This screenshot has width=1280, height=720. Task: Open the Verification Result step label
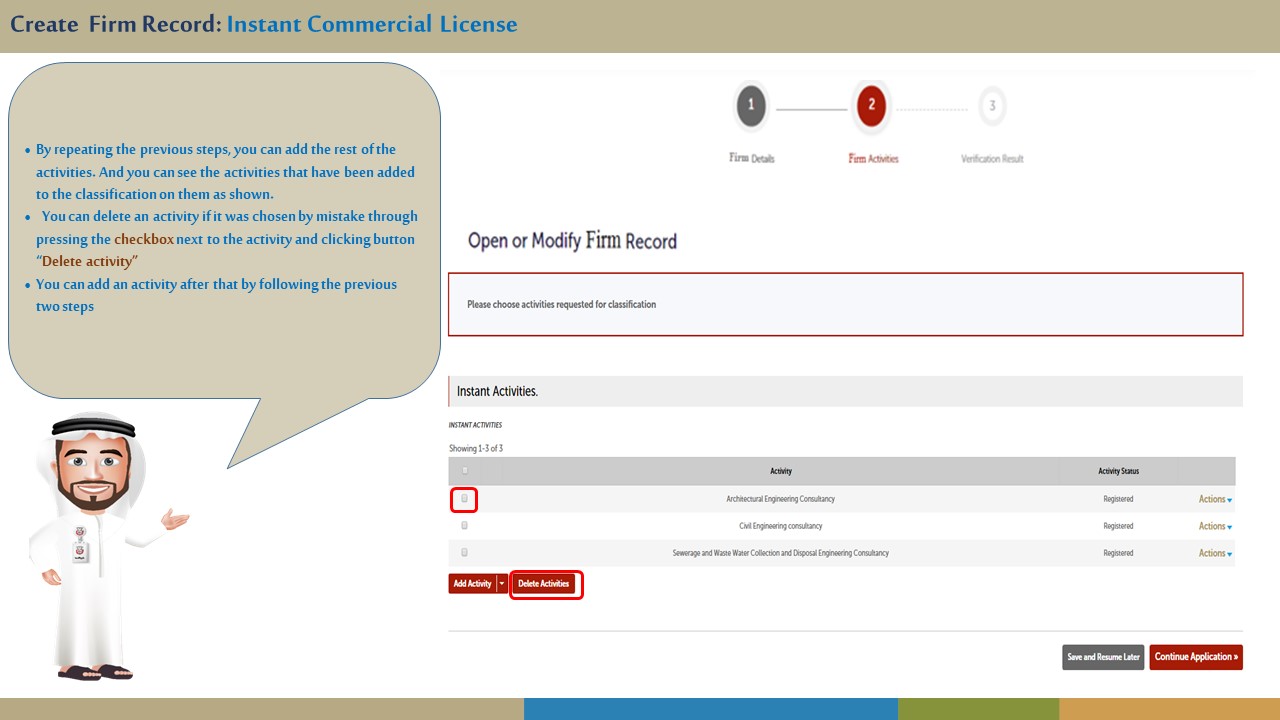(x=992, y=159)
